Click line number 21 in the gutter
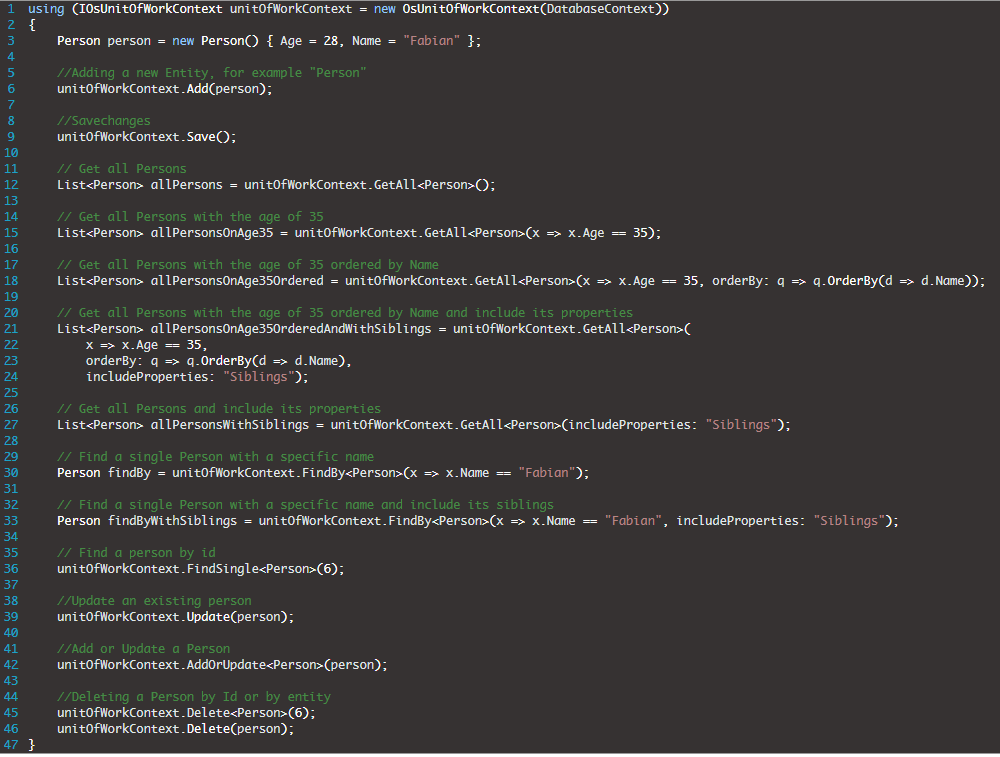Image resolution: width=1000 pixels, height=757 pixels. [x=11, y=328]
